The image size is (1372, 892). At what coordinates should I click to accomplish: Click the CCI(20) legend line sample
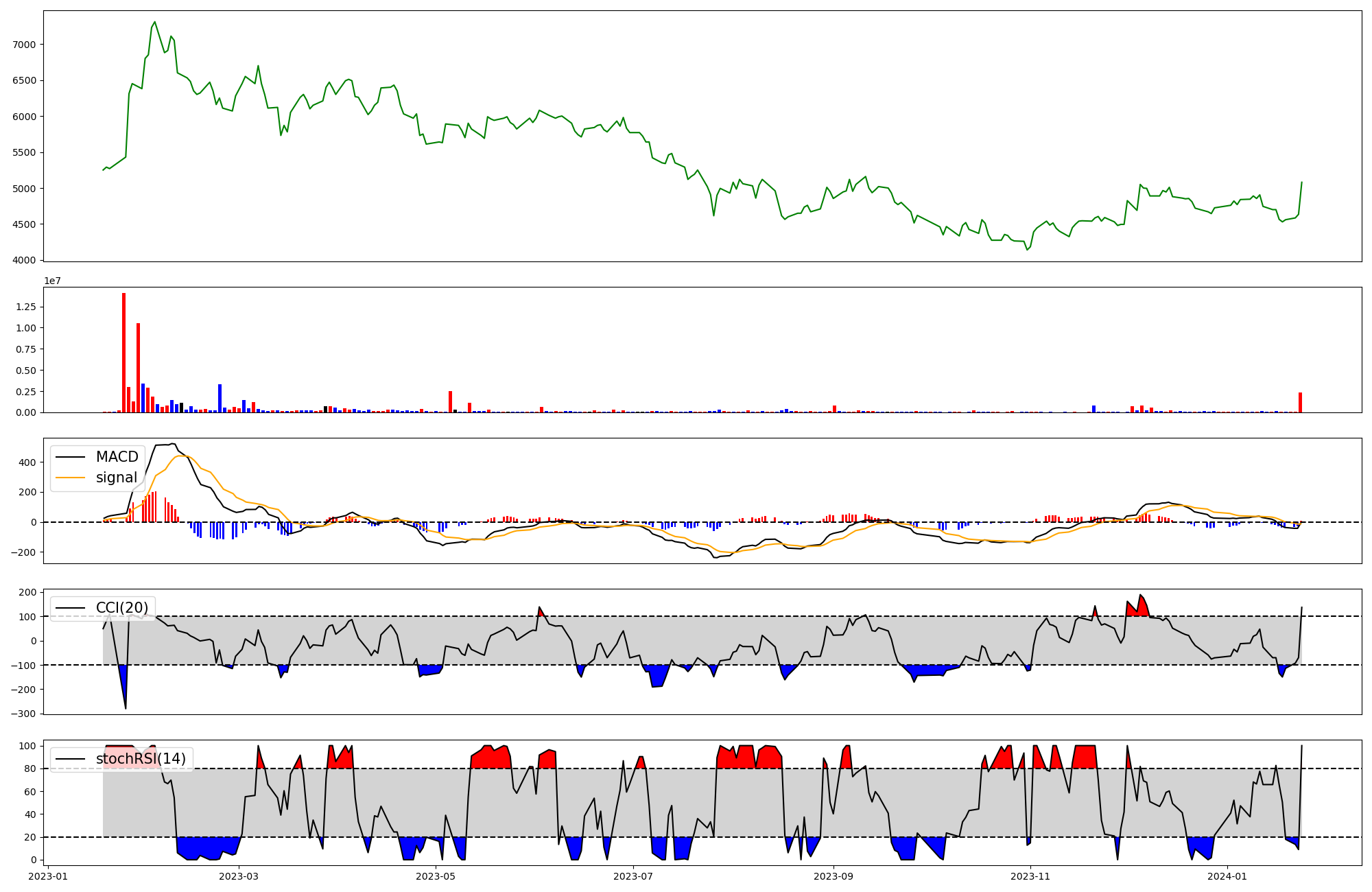tap(71, 609)
